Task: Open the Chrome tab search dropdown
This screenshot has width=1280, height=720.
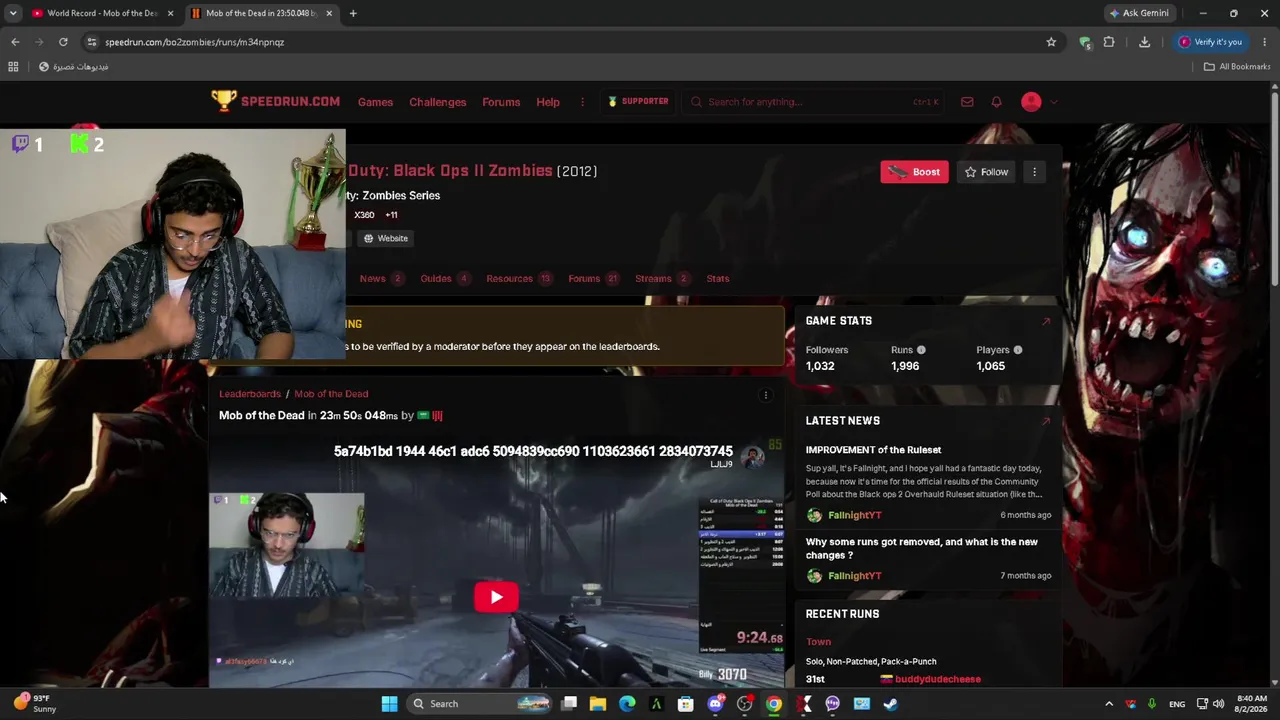Action: point(13,13)
